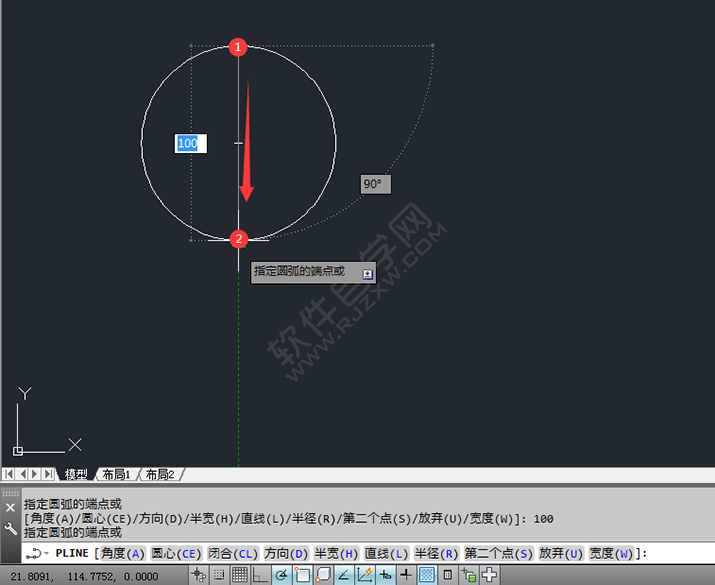
Task: Choose 方向(D) command option
Action: (286, 554)
